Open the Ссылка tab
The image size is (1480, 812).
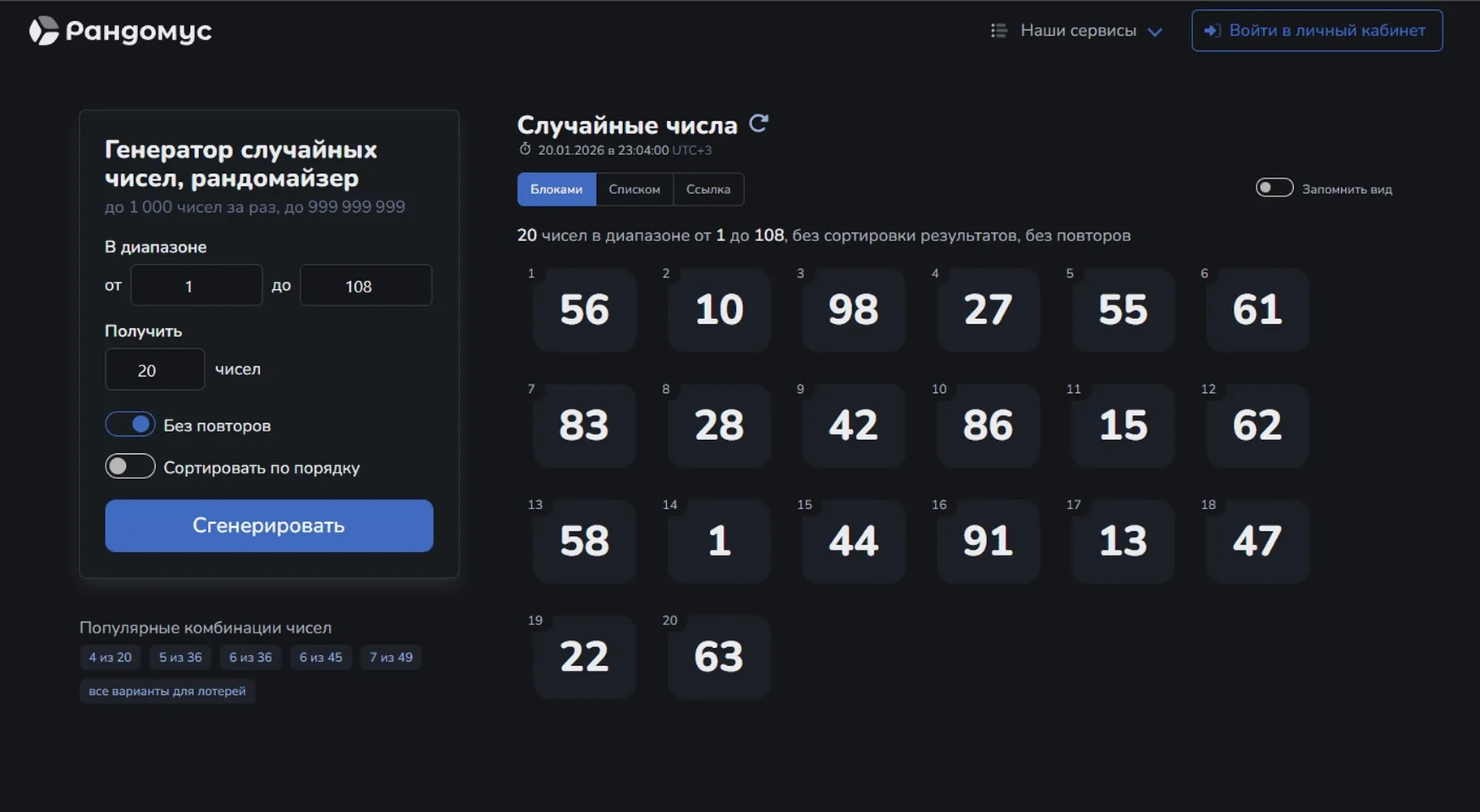708,189
